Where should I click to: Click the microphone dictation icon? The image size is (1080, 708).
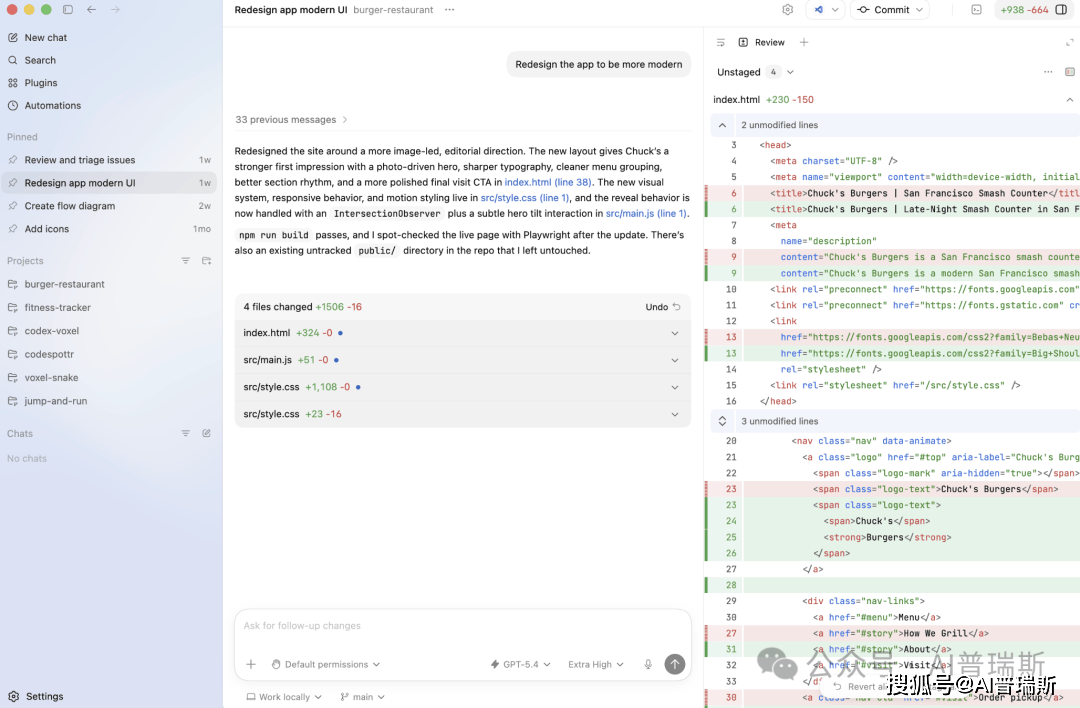pyautogui.click(x=647, y=664)
